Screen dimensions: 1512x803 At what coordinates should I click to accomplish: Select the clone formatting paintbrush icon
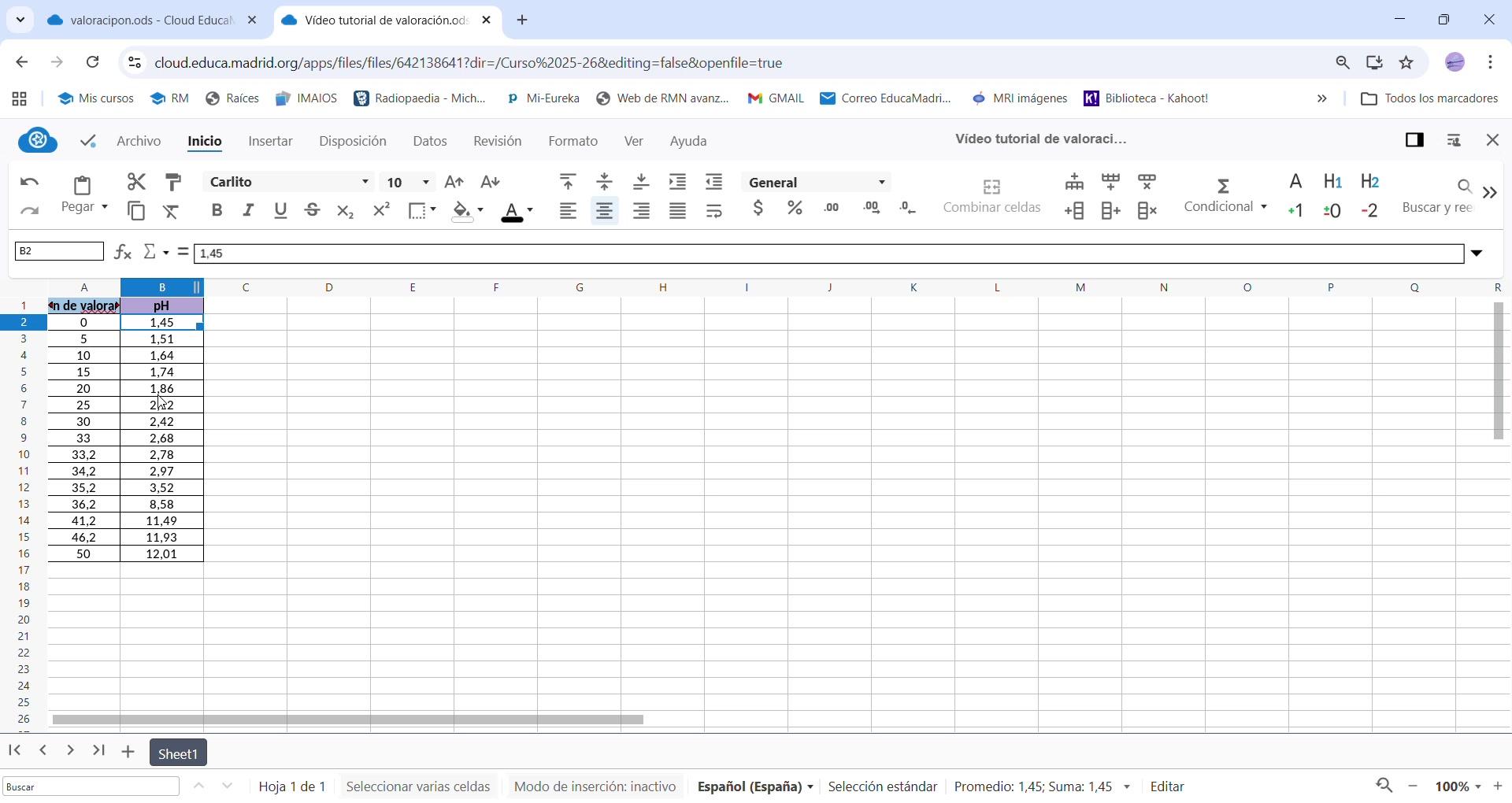tap(174, 183)
